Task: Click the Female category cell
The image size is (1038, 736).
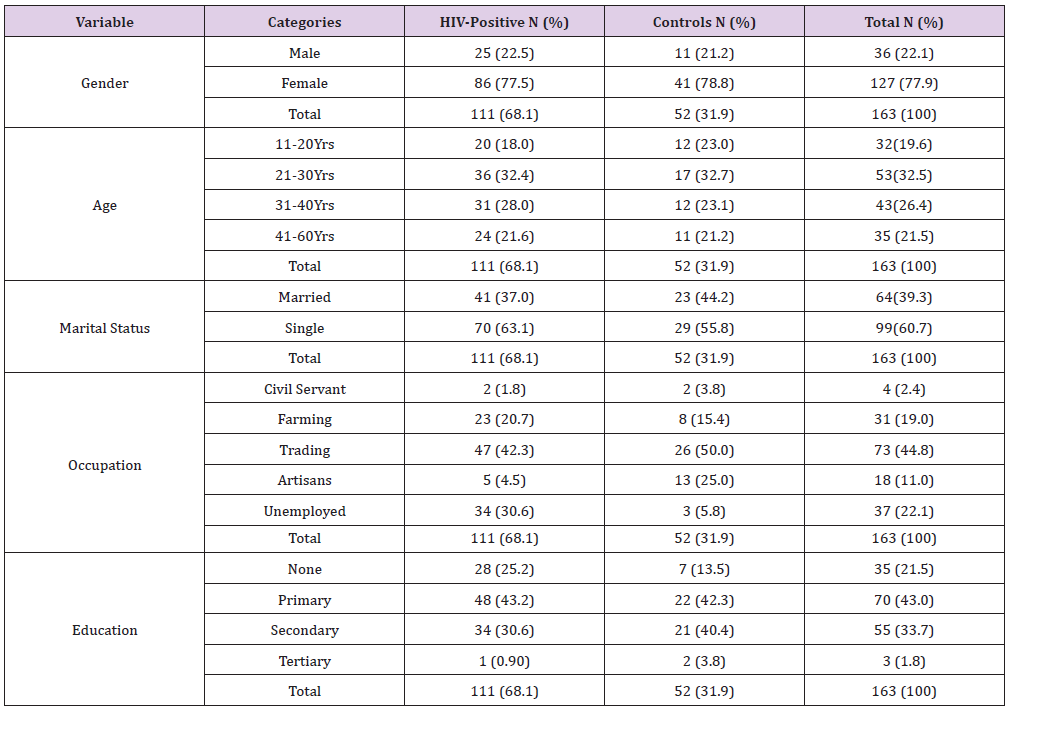Action: pos(305,83)
